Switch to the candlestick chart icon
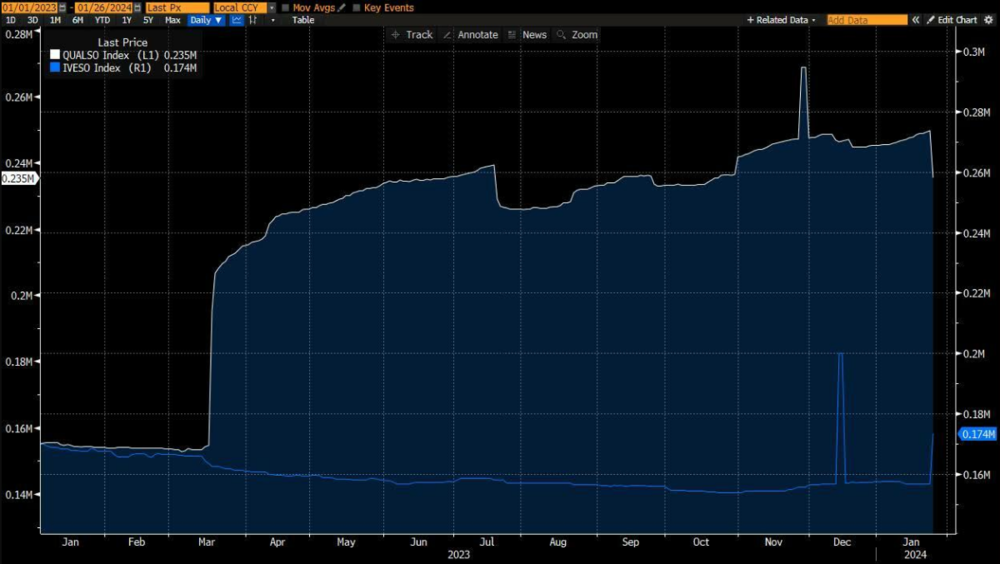The width and height of the screenshot is (1000, 564). coord(253,20)
